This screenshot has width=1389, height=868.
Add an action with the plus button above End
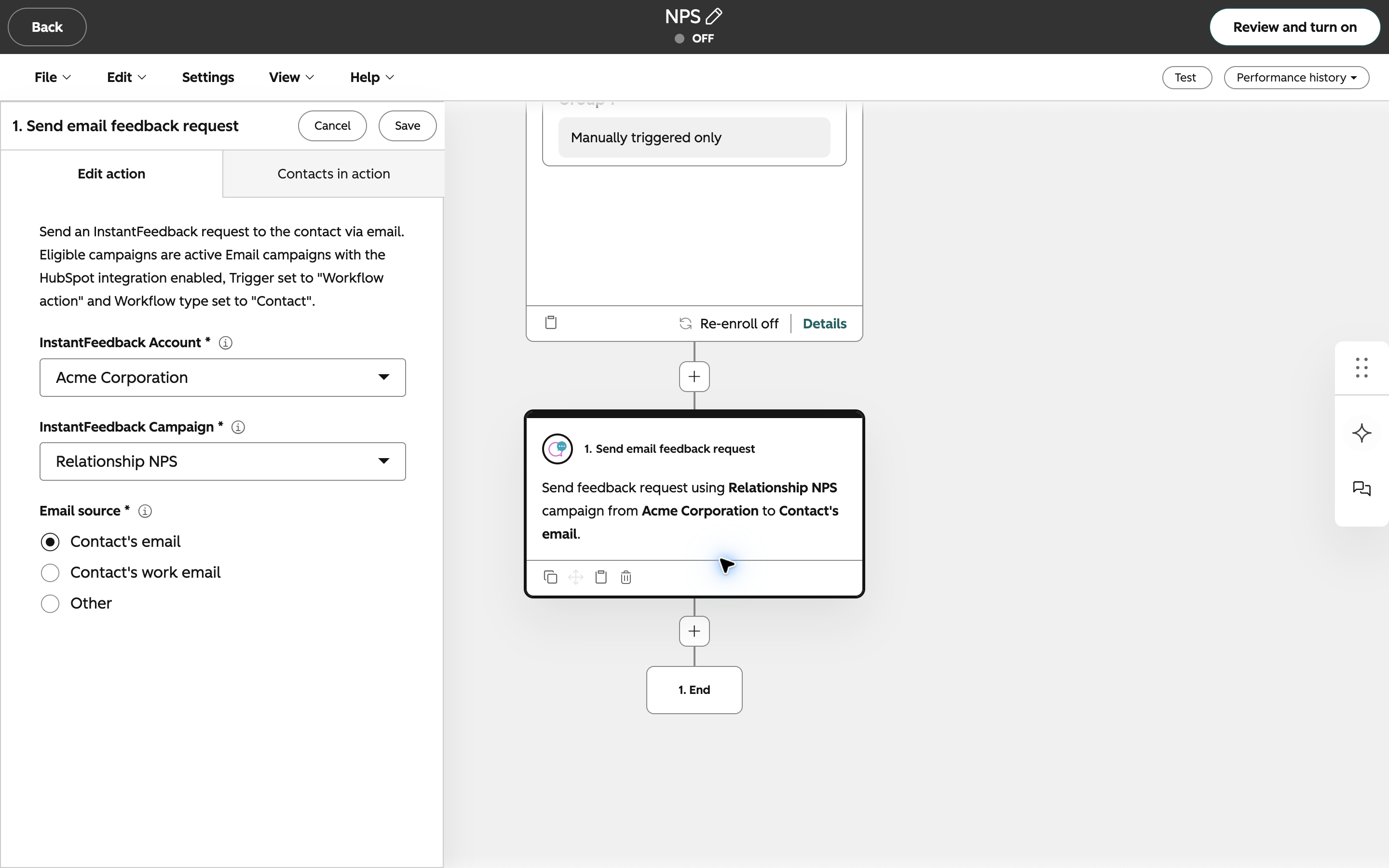pos(694,632)
